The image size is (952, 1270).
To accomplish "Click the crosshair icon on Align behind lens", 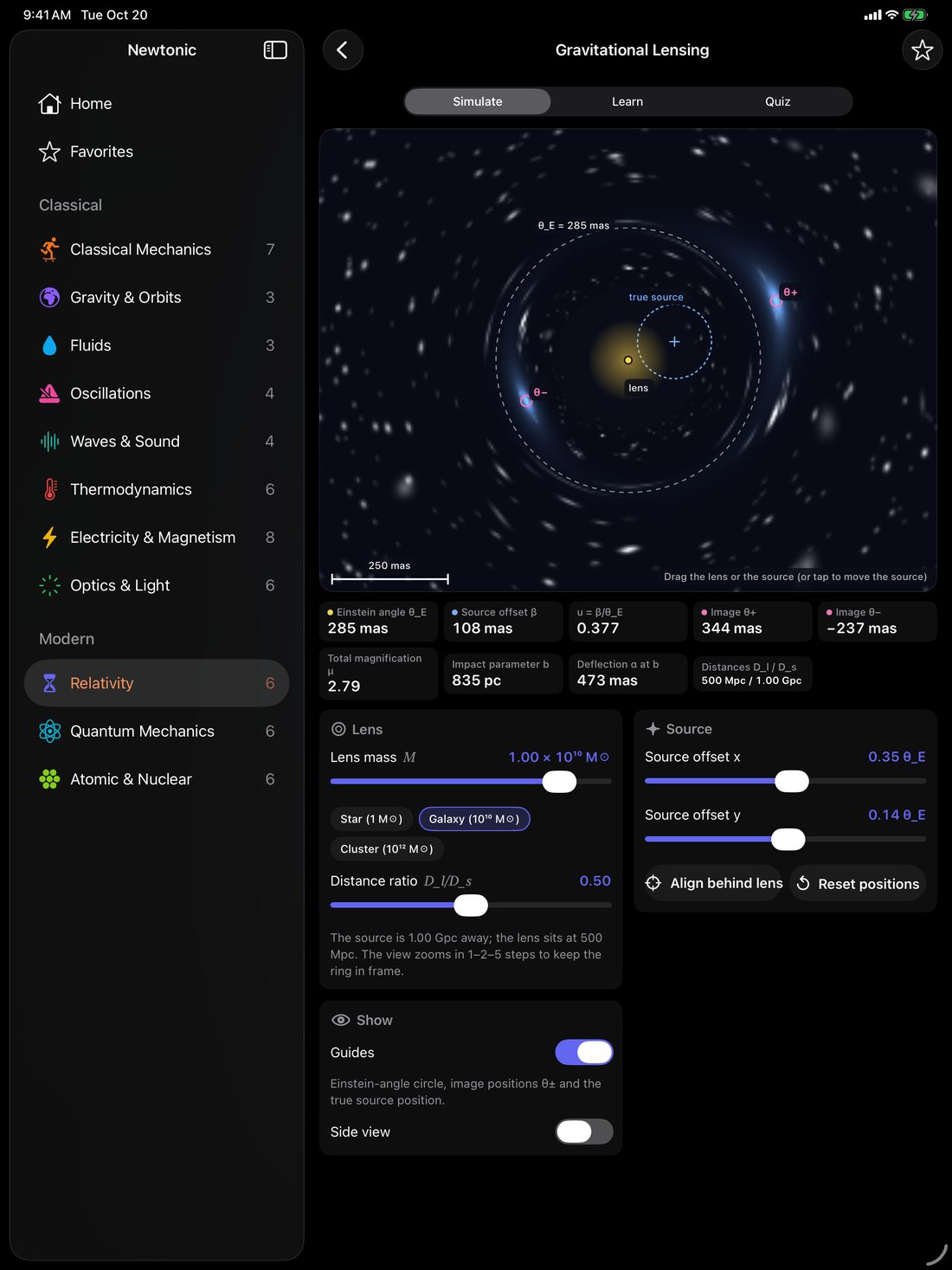I will [653, 883].
